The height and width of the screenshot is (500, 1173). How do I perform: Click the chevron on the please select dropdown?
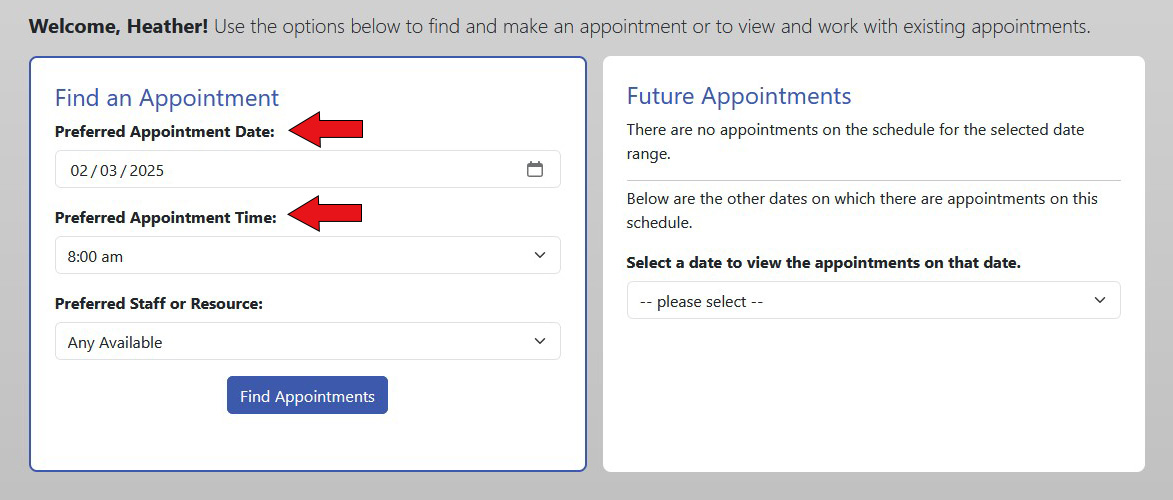1099,300
